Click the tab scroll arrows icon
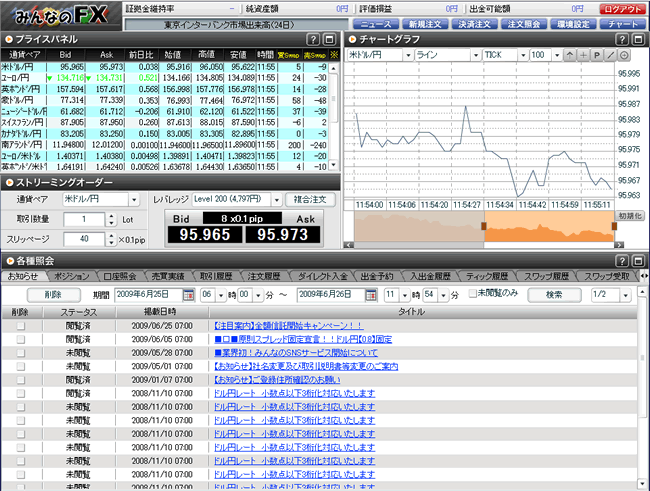The width and height of the screenshot is (650, 491). 644,276
